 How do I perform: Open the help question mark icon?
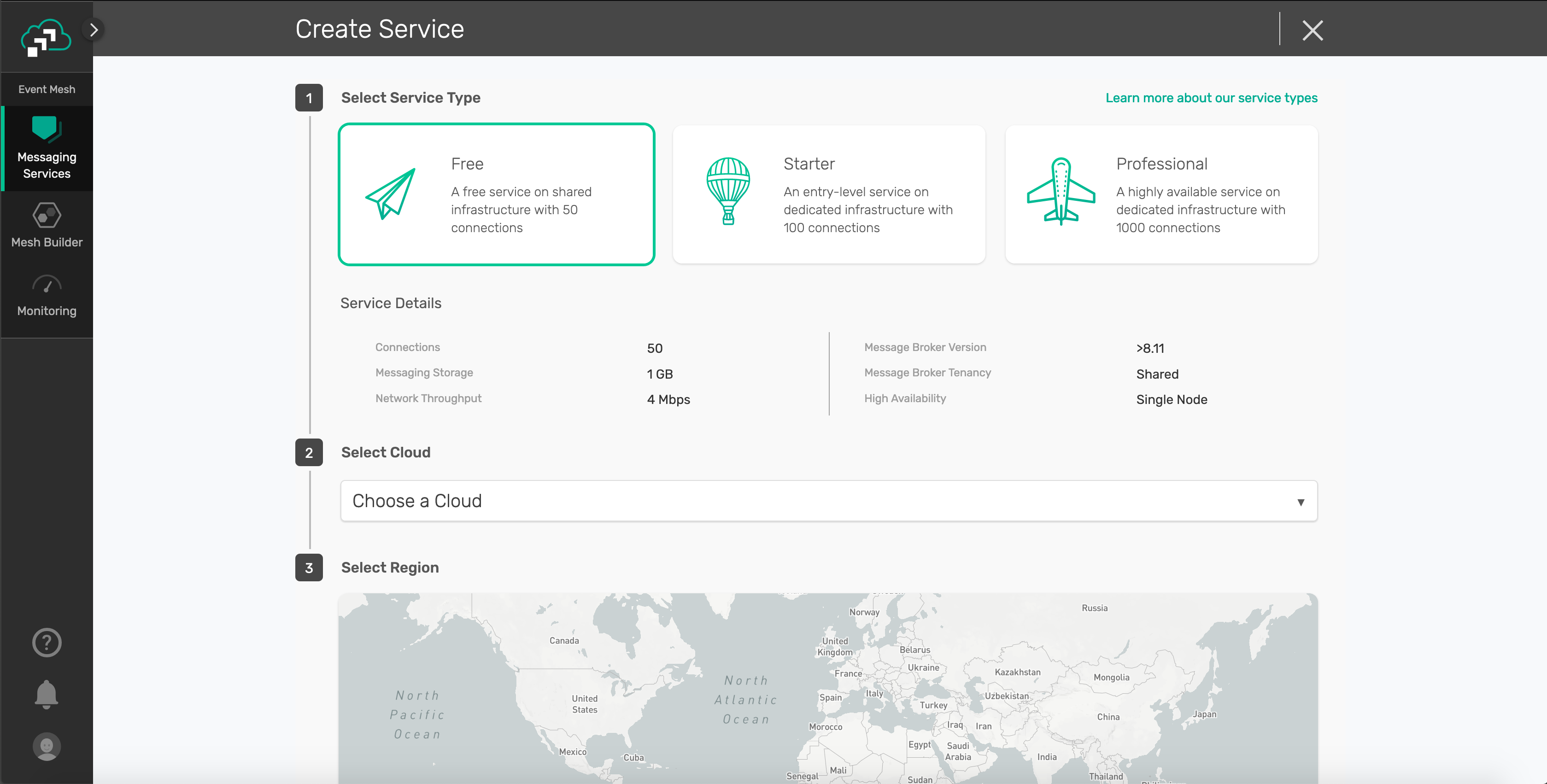tap(46, 642)
